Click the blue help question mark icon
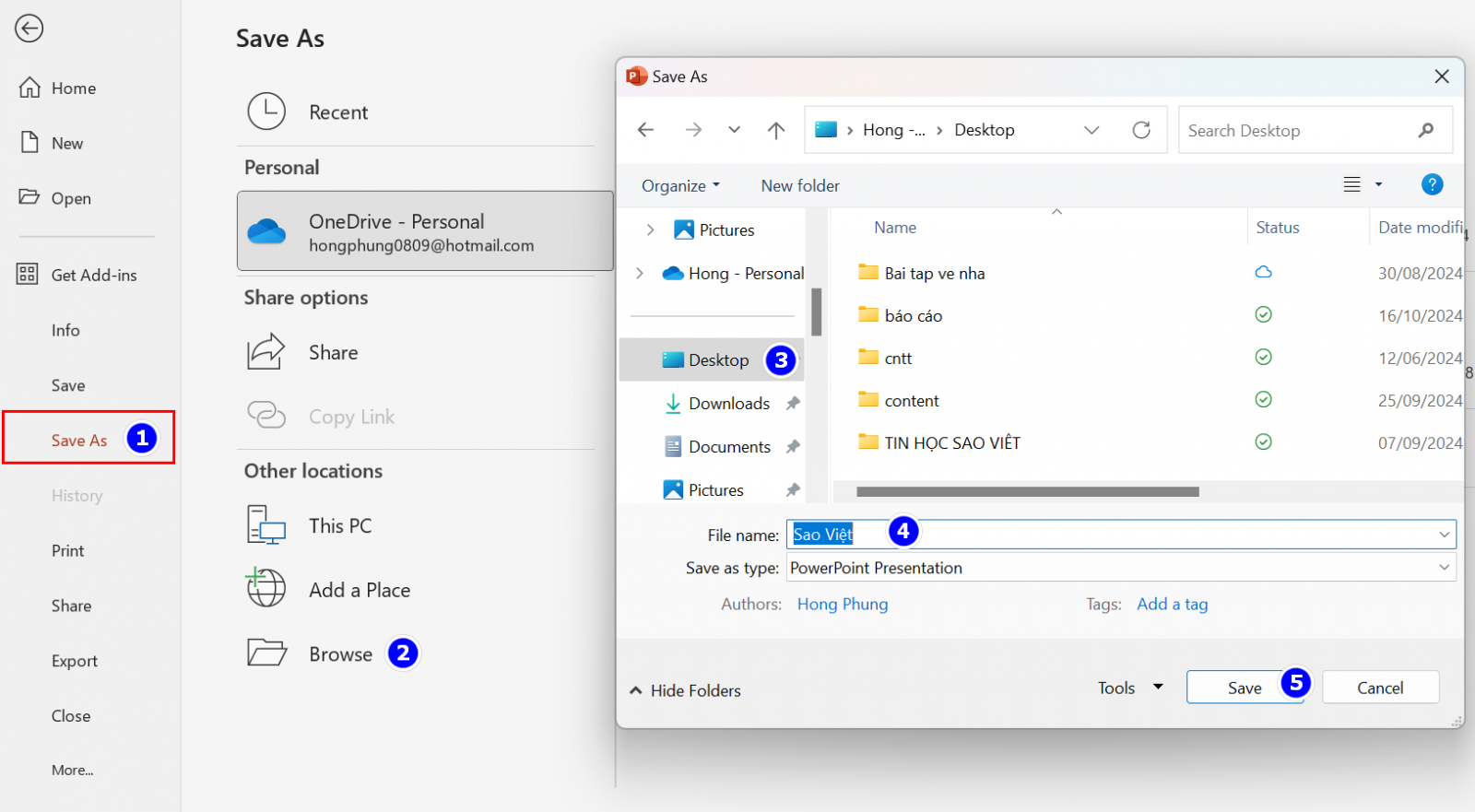1475x812 pixels. (1432, 184)
